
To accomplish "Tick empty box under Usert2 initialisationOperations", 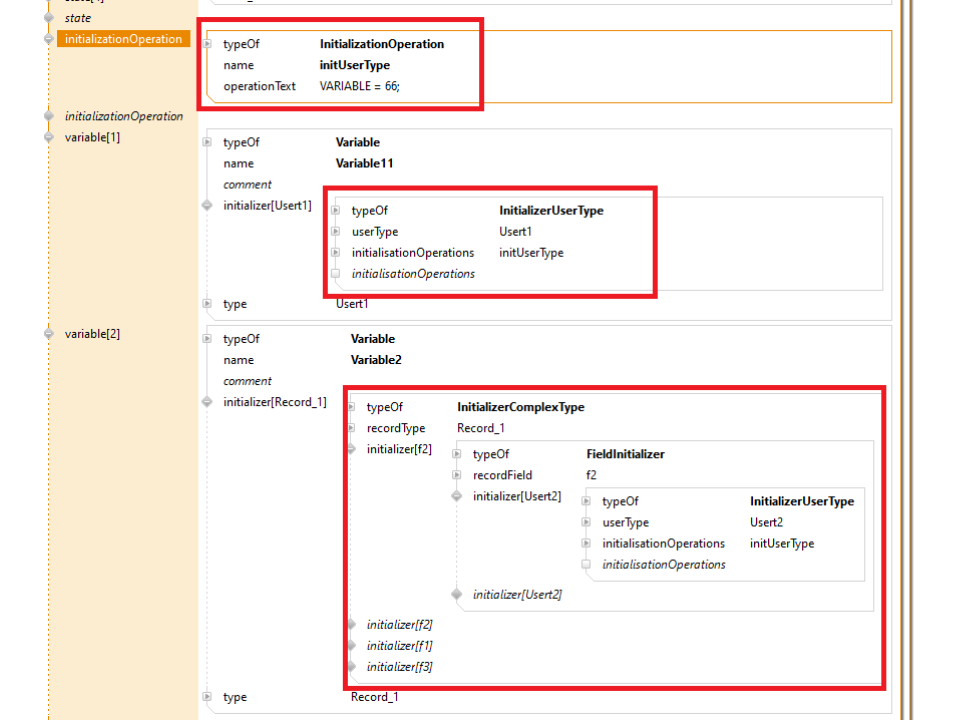I will click(587, 565).
